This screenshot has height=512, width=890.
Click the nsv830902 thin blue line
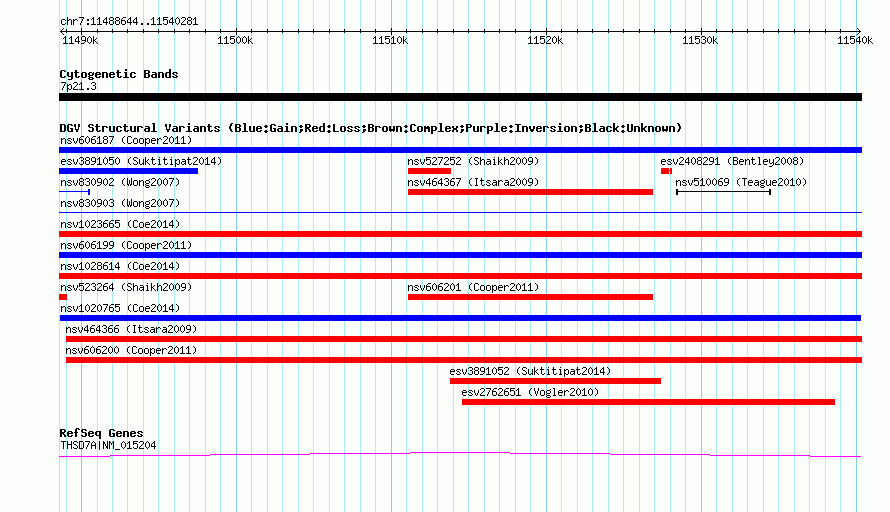click(74, 192)
